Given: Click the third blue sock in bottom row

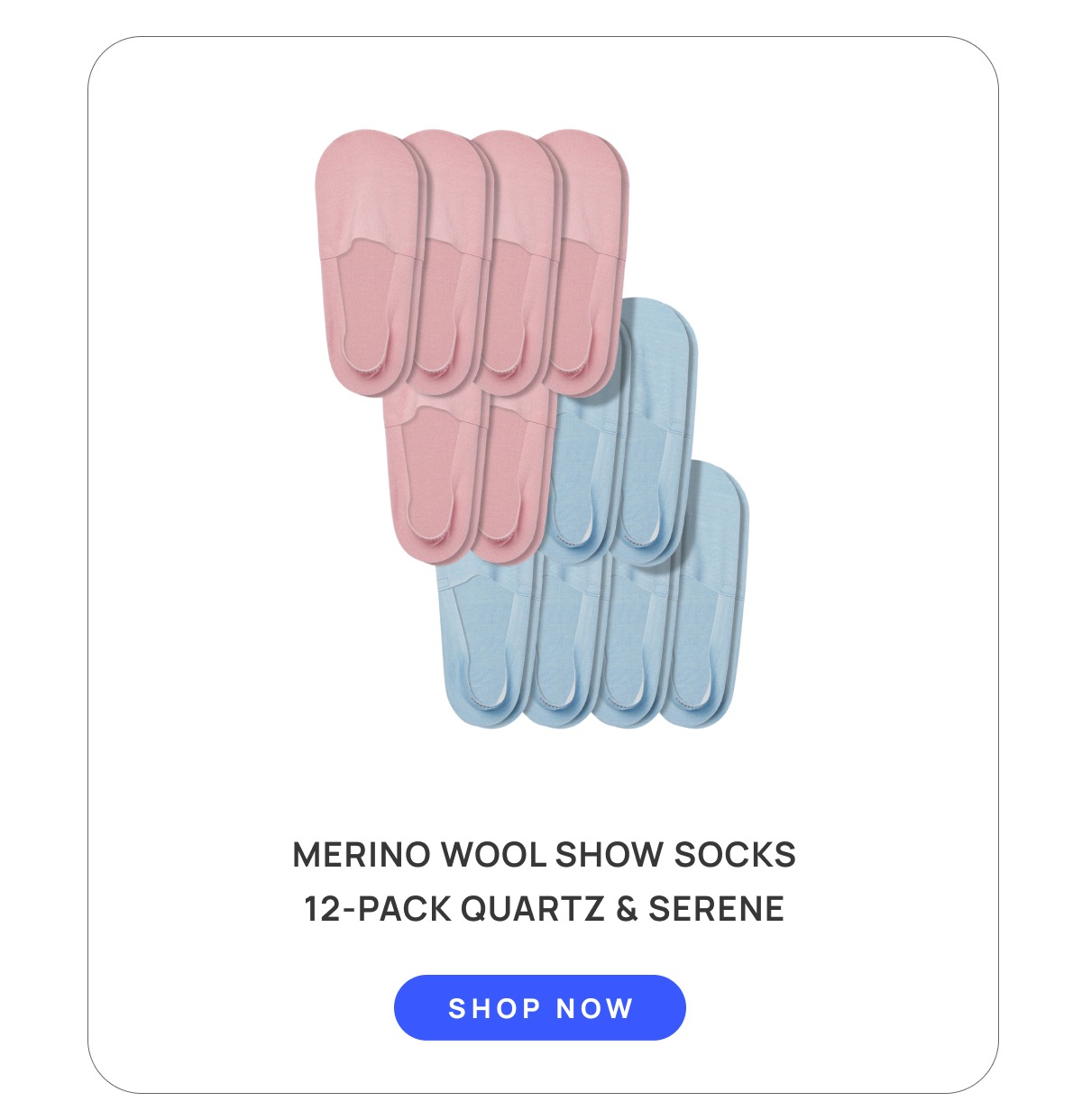Looking at the screenshot, I should [x=633, y=640].
